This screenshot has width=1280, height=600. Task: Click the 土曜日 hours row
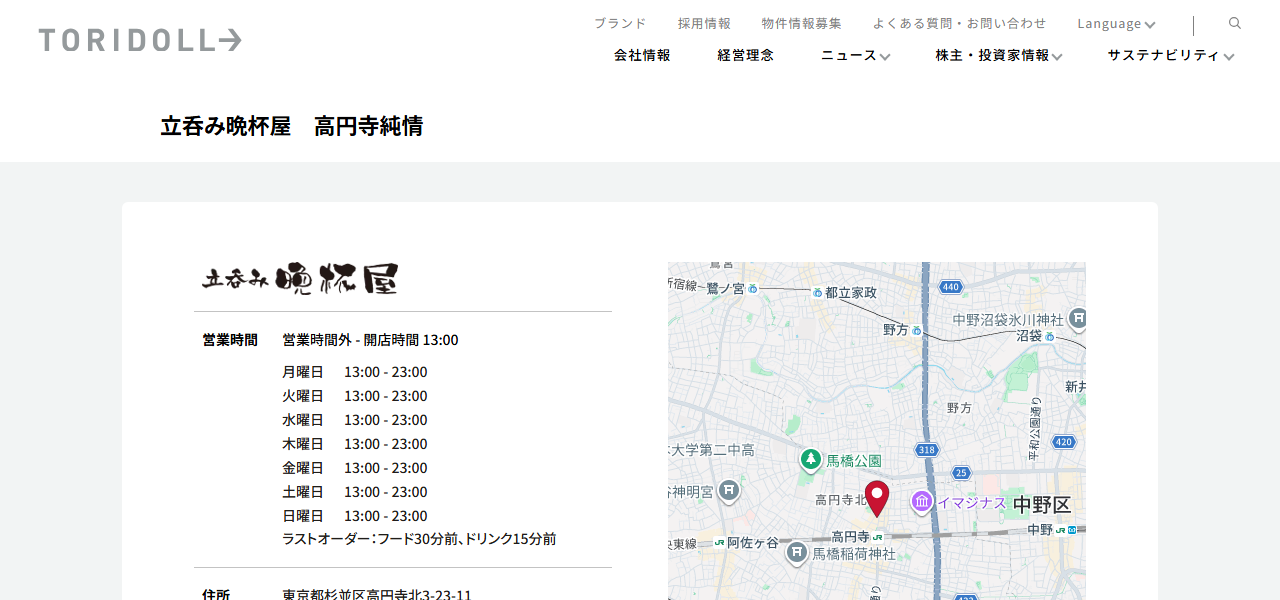(355, 492)
